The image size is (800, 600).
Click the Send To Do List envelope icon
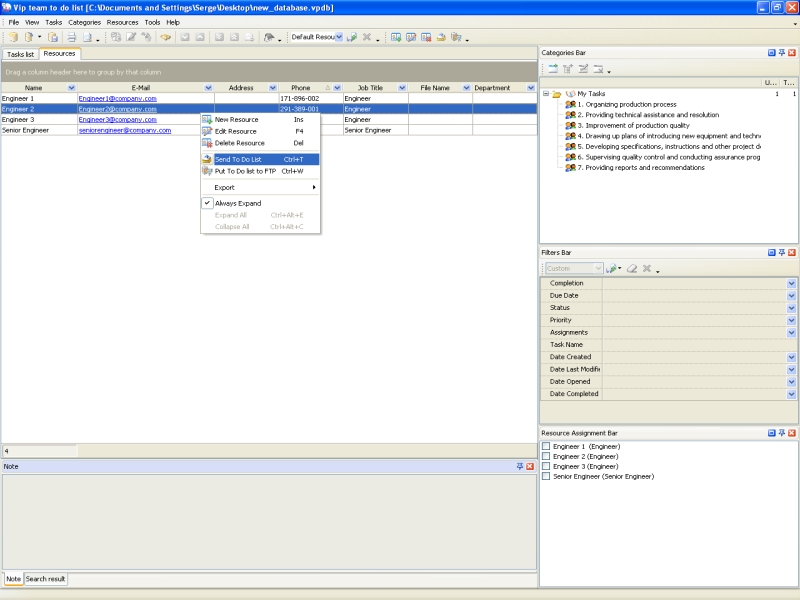coord(207,159)
